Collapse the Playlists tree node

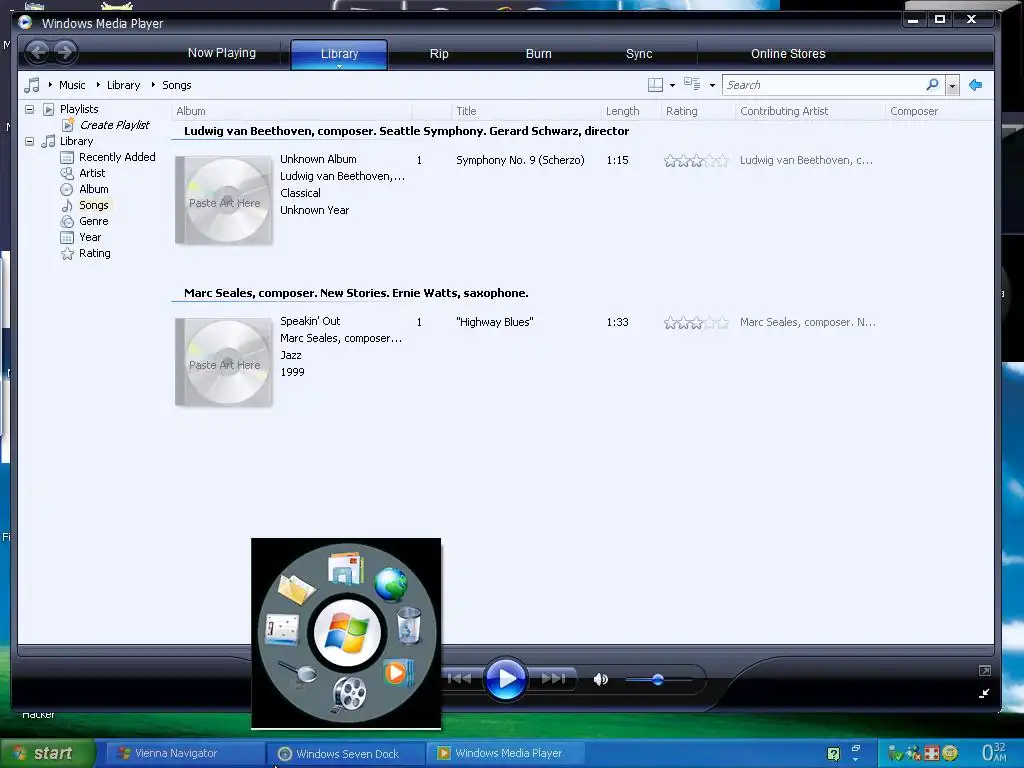coord(29,109)
